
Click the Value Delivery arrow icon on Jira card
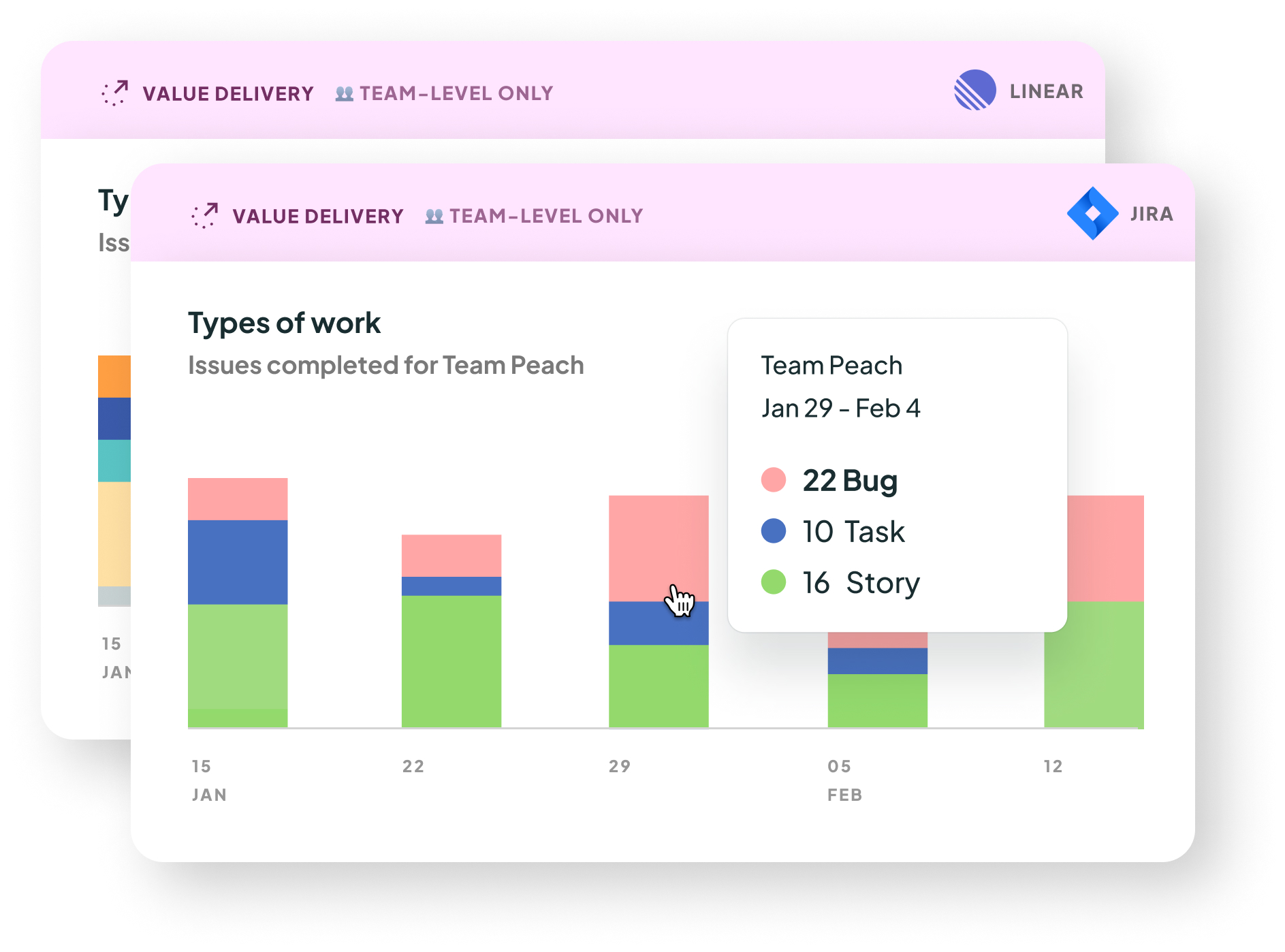click(204, 215)
